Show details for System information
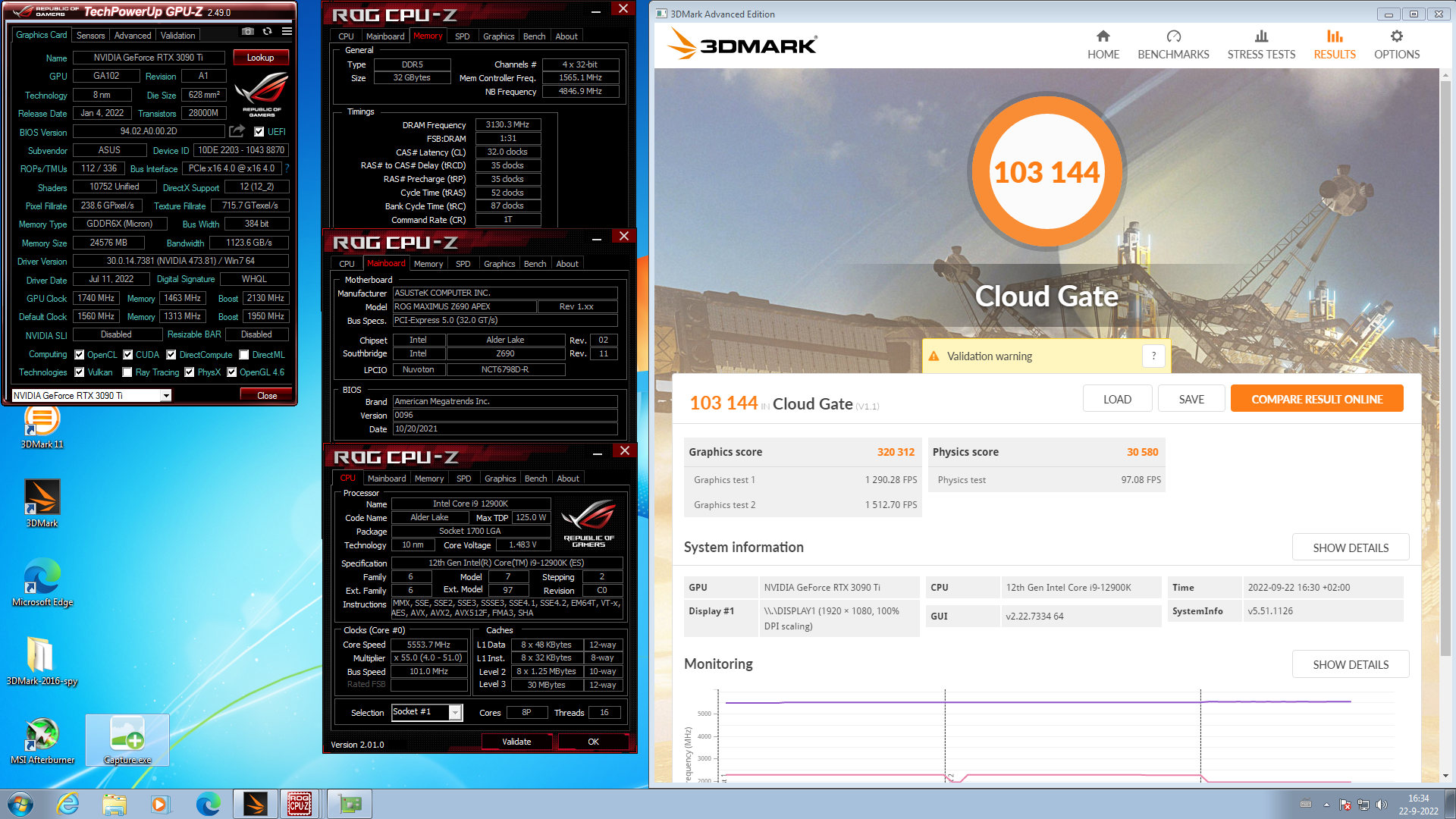Screen dimensions: 1456x819 coord(1351,548)
